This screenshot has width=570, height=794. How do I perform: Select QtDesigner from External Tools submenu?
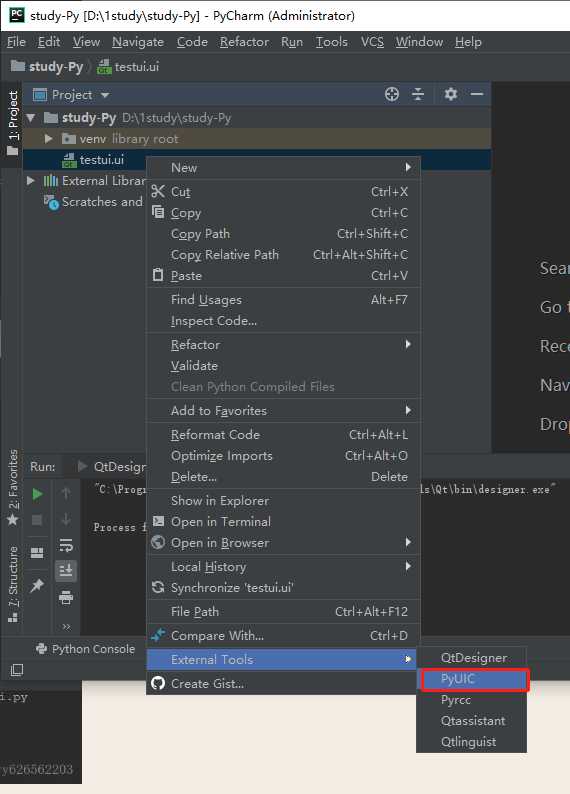tap(472, 657)
